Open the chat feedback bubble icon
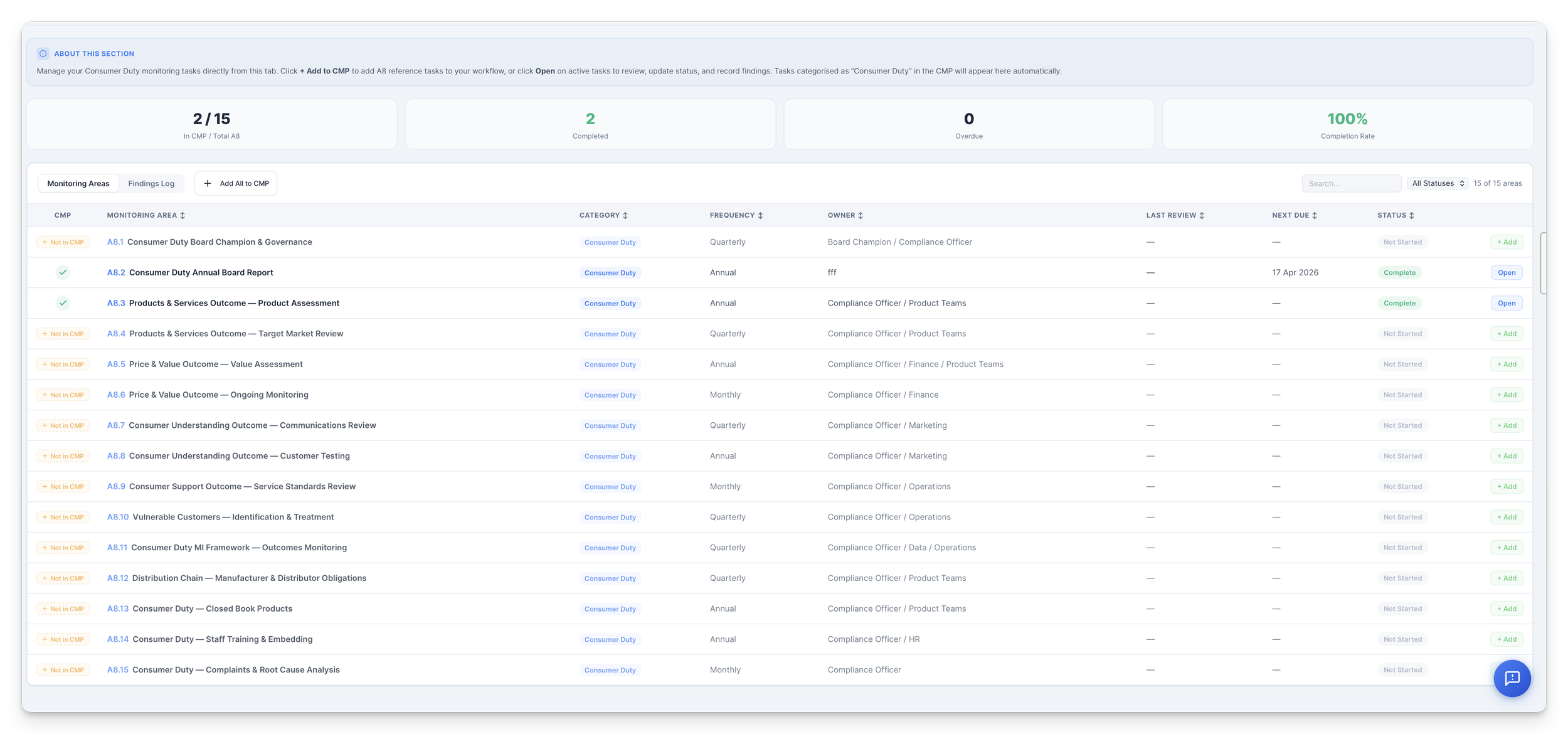1568x734 pixels. pos(1512,678)
